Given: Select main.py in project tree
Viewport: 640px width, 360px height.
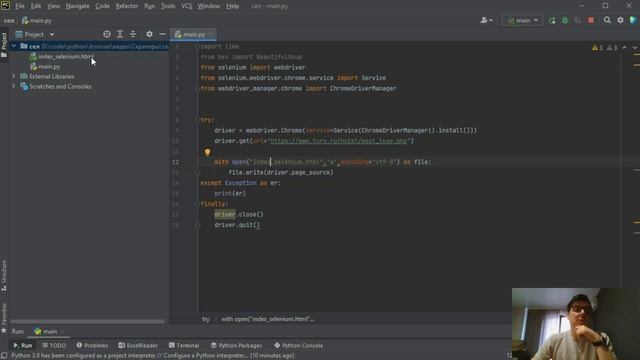Looking at the screenshot, I should 49,67.
